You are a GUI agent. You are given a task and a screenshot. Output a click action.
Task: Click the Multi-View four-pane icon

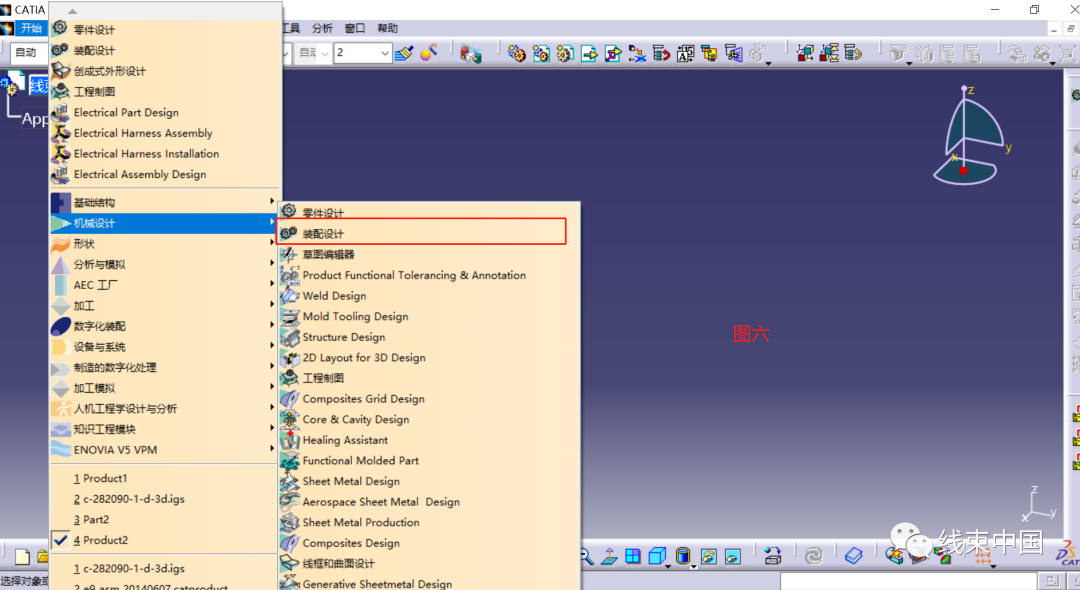pos(632,556)
